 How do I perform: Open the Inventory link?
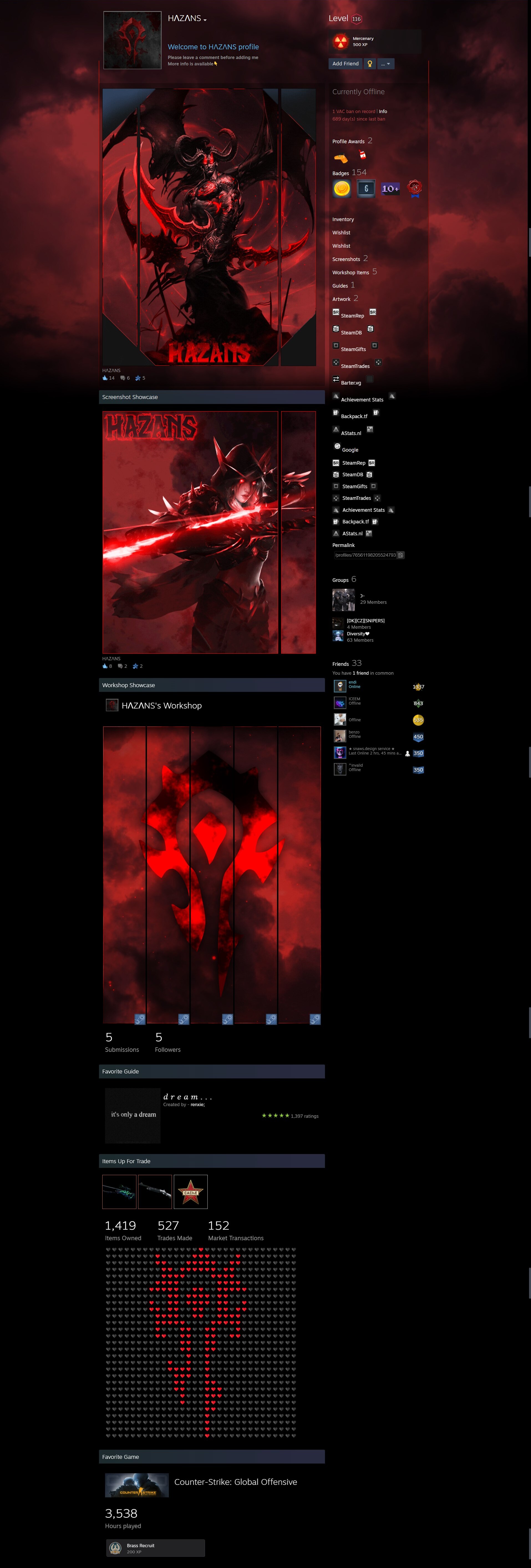(343, 219)
